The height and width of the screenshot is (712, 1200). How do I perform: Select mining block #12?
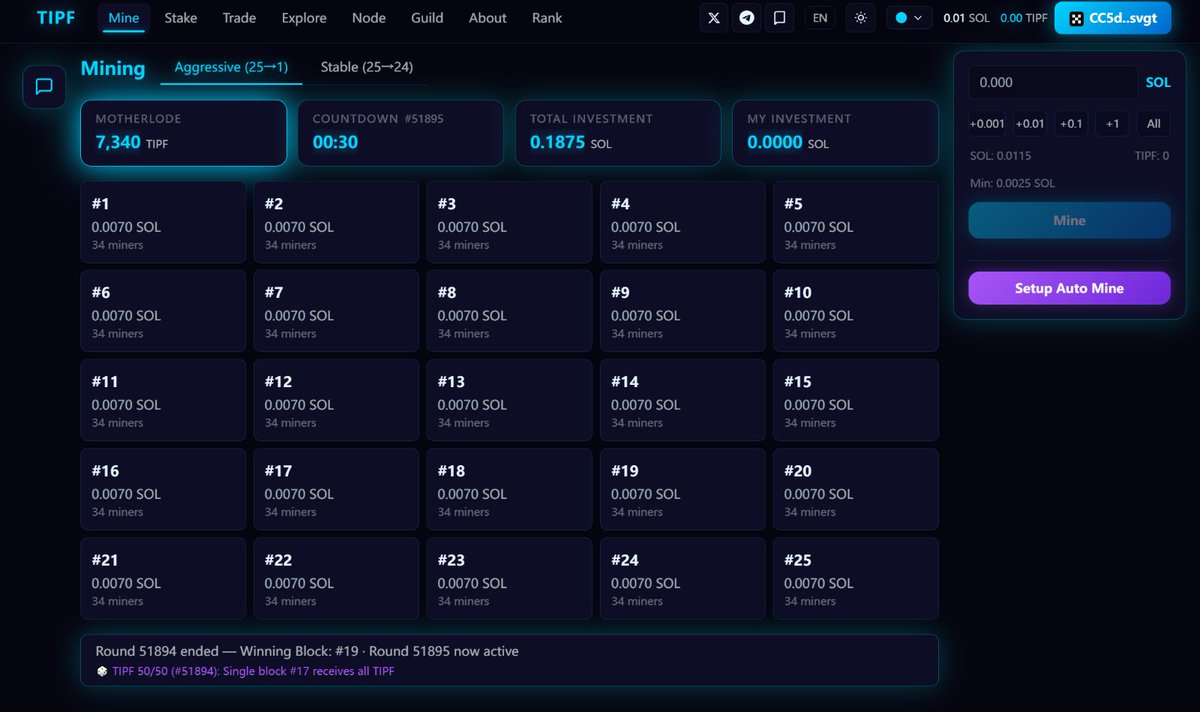pos(336,400)
